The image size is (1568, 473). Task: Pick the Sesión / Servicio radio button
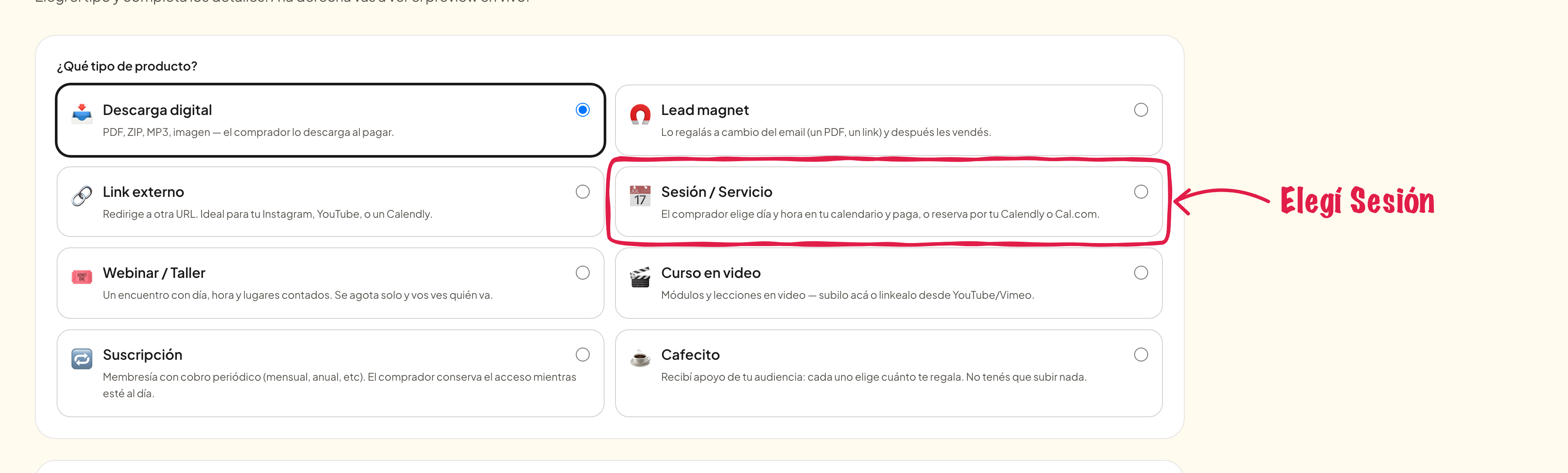click(x=1141, y=192)
